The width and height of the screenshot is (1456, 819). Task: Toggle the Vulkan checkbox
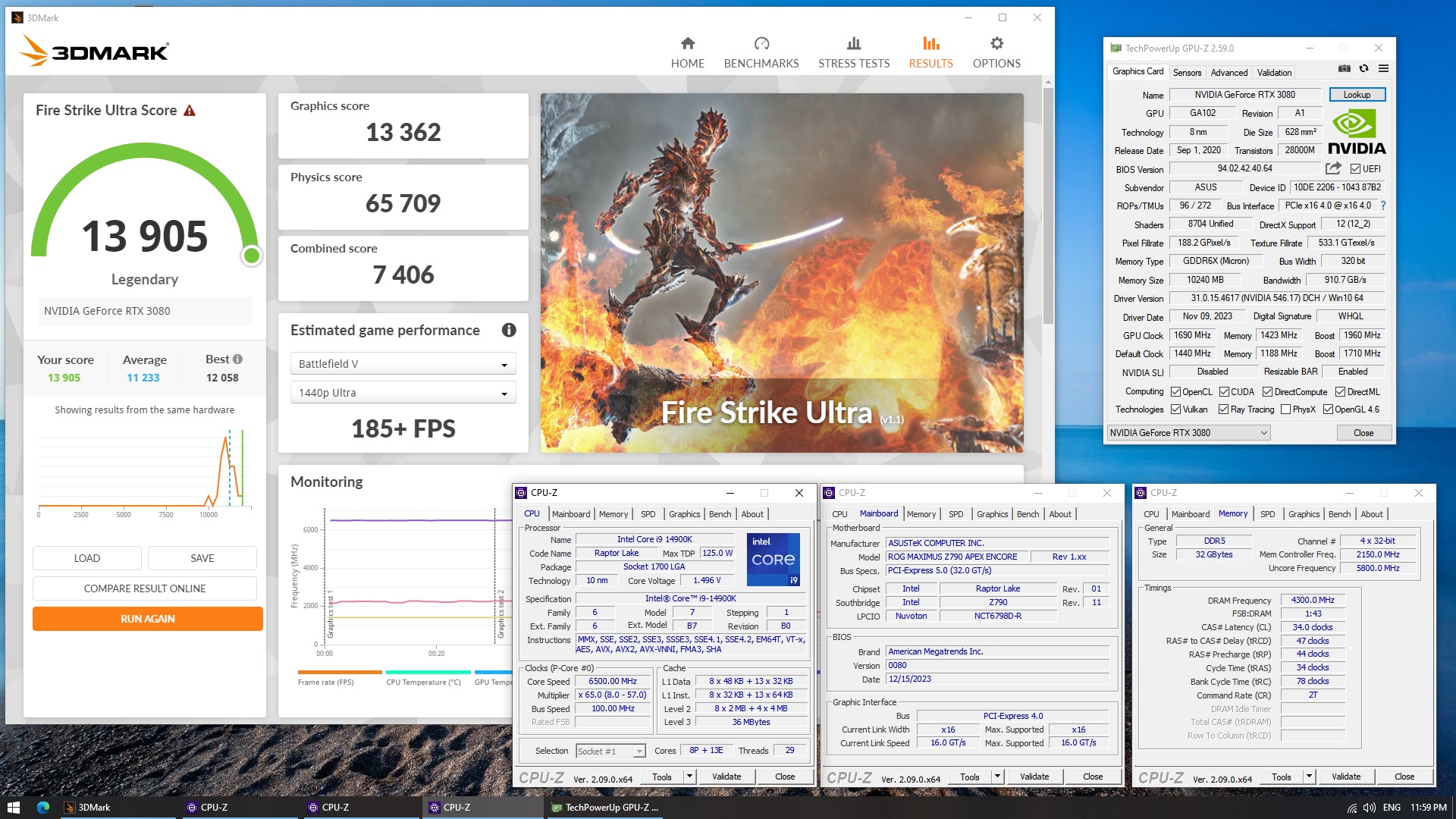1175,409
